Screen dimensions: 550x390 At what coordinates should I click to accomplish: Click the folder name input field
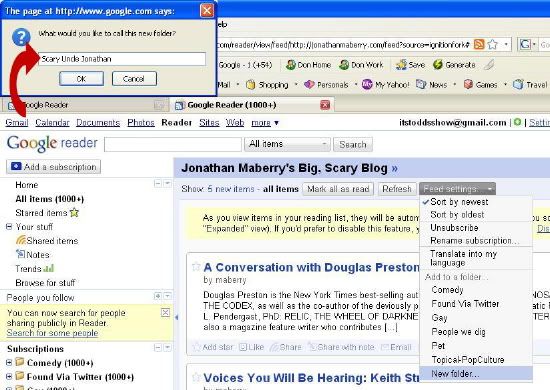122,59
